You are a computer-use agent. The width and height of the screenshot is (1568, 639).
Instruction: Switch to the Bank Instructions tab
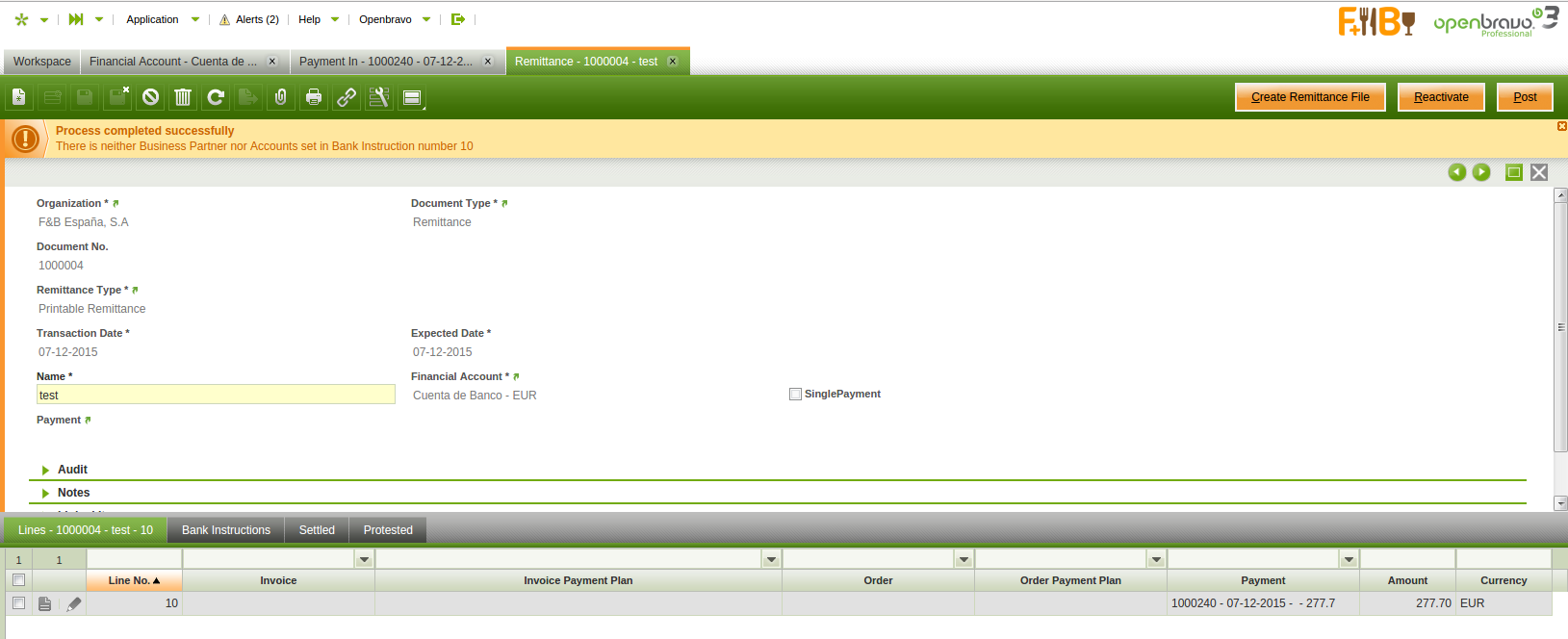[x=226, y=530]
